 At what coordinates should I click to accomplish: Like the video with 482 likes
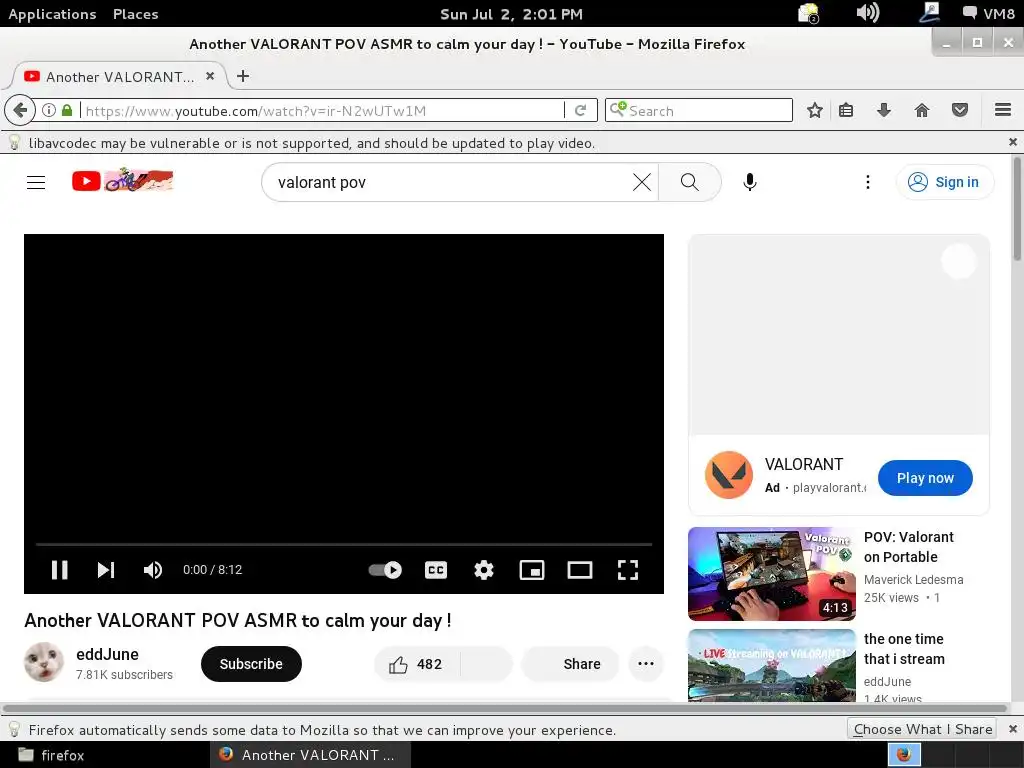click(417, 664)
